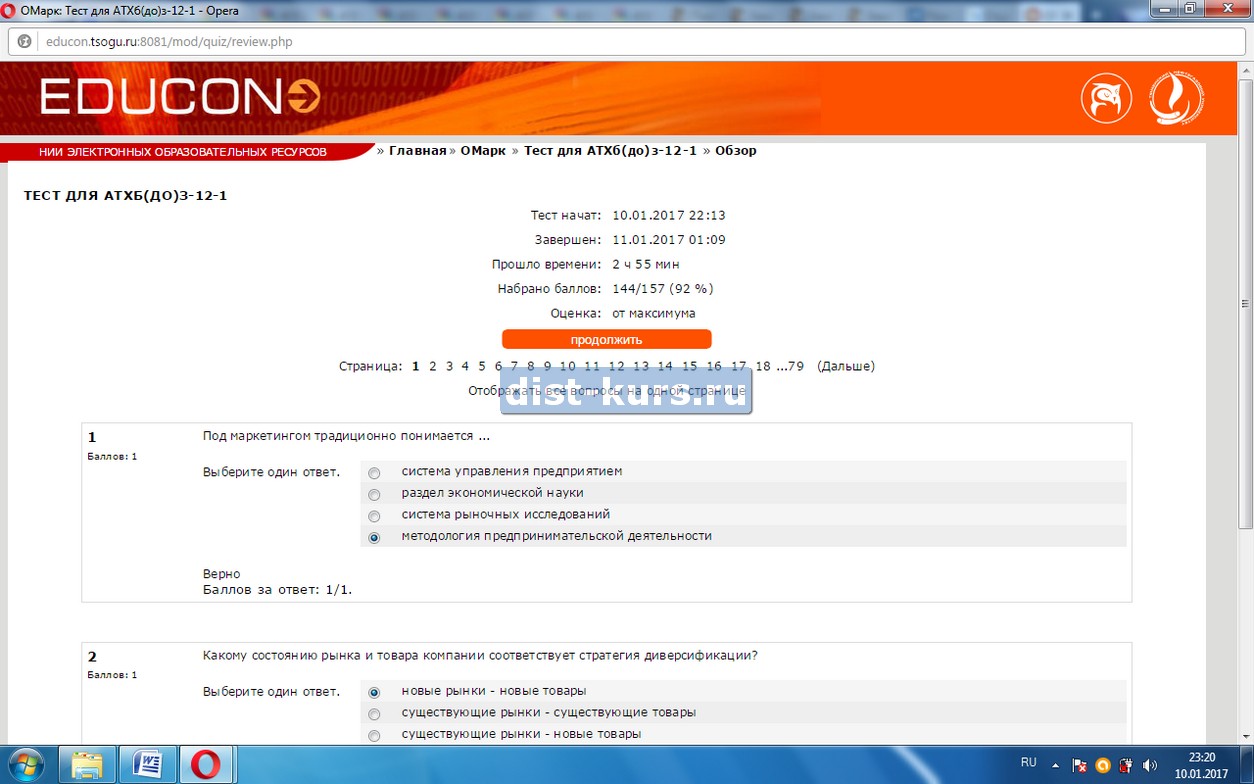Select answer 'новые рынки - новые товары'
This screenshot has height=784, width=1254.
point(374,692)
